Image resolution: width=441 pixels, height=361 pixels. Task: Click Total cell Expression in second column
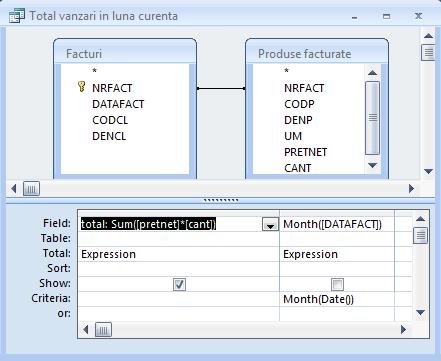[337, 254]
